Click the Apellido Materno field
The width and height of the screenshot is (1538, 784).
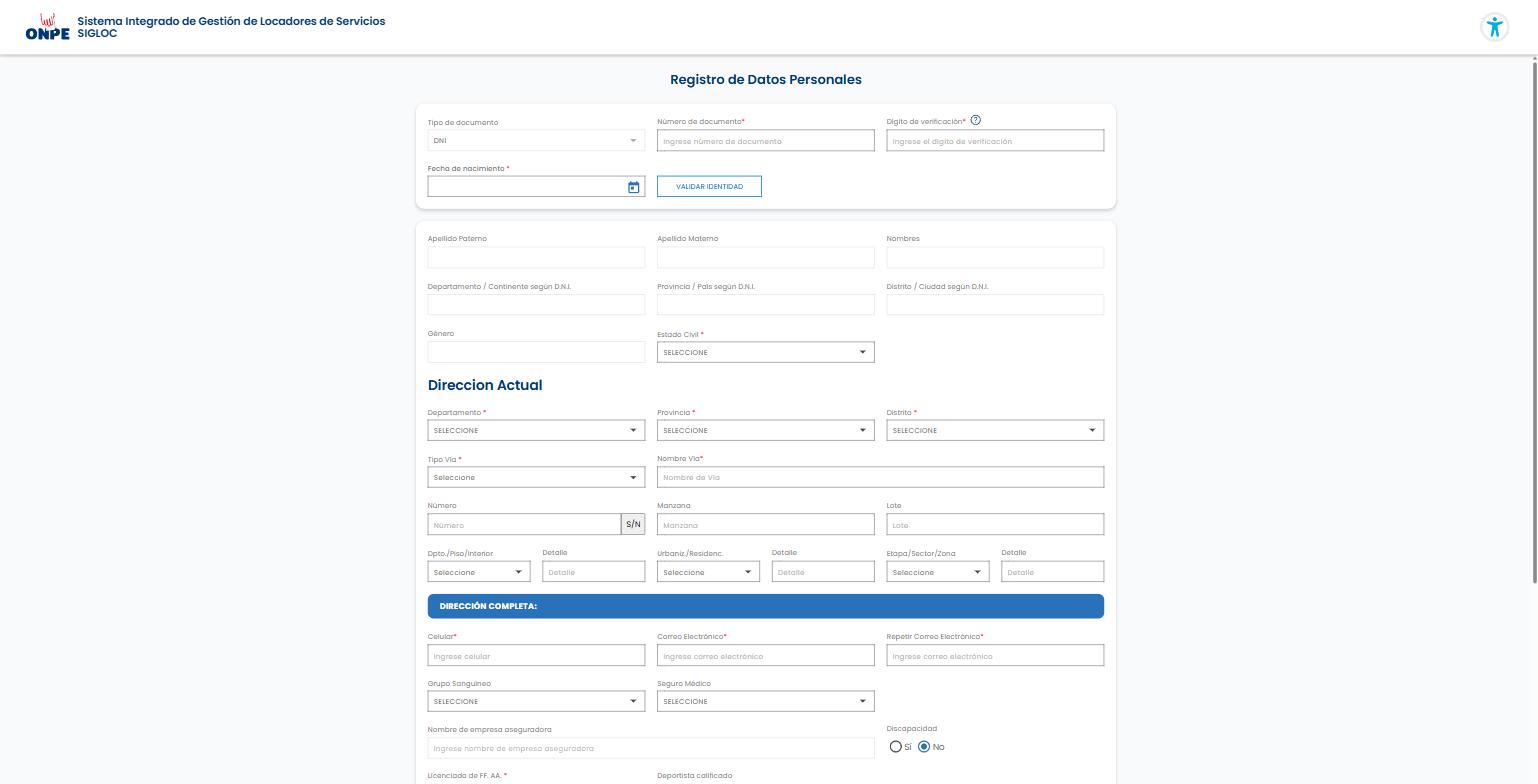point(766,257)
